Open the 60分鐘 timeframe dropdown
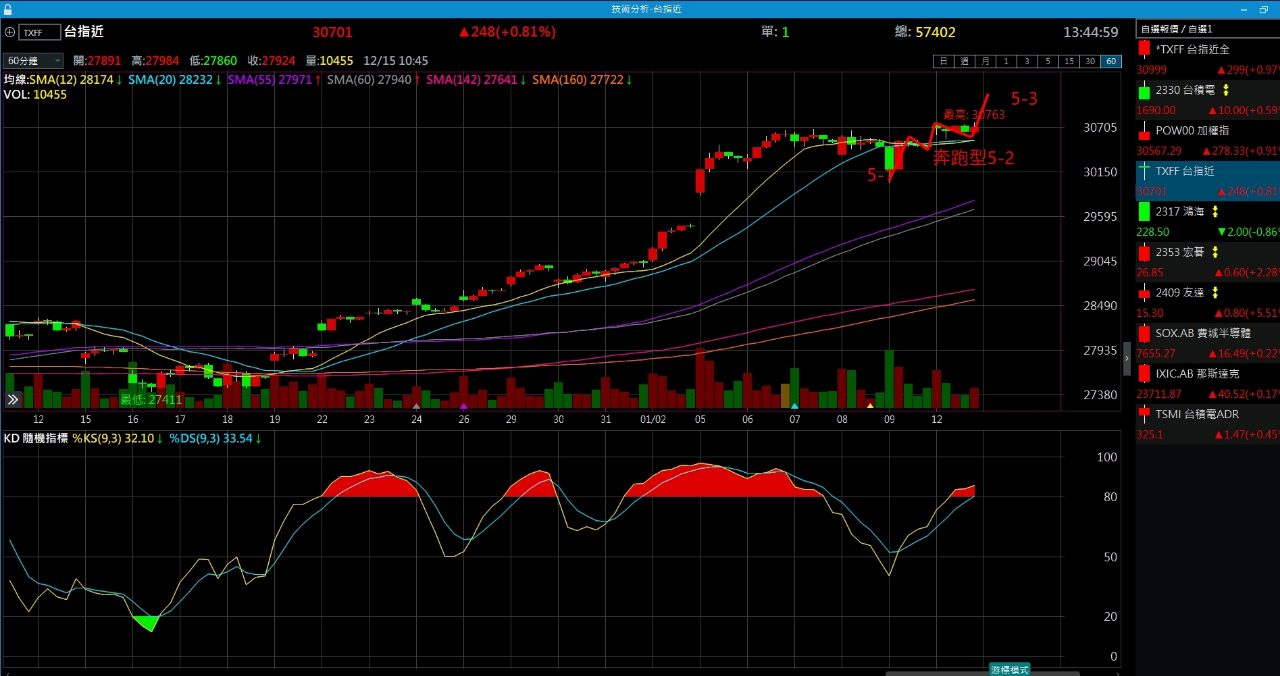Screen dimensions: 1280x676 click(33, 61)
